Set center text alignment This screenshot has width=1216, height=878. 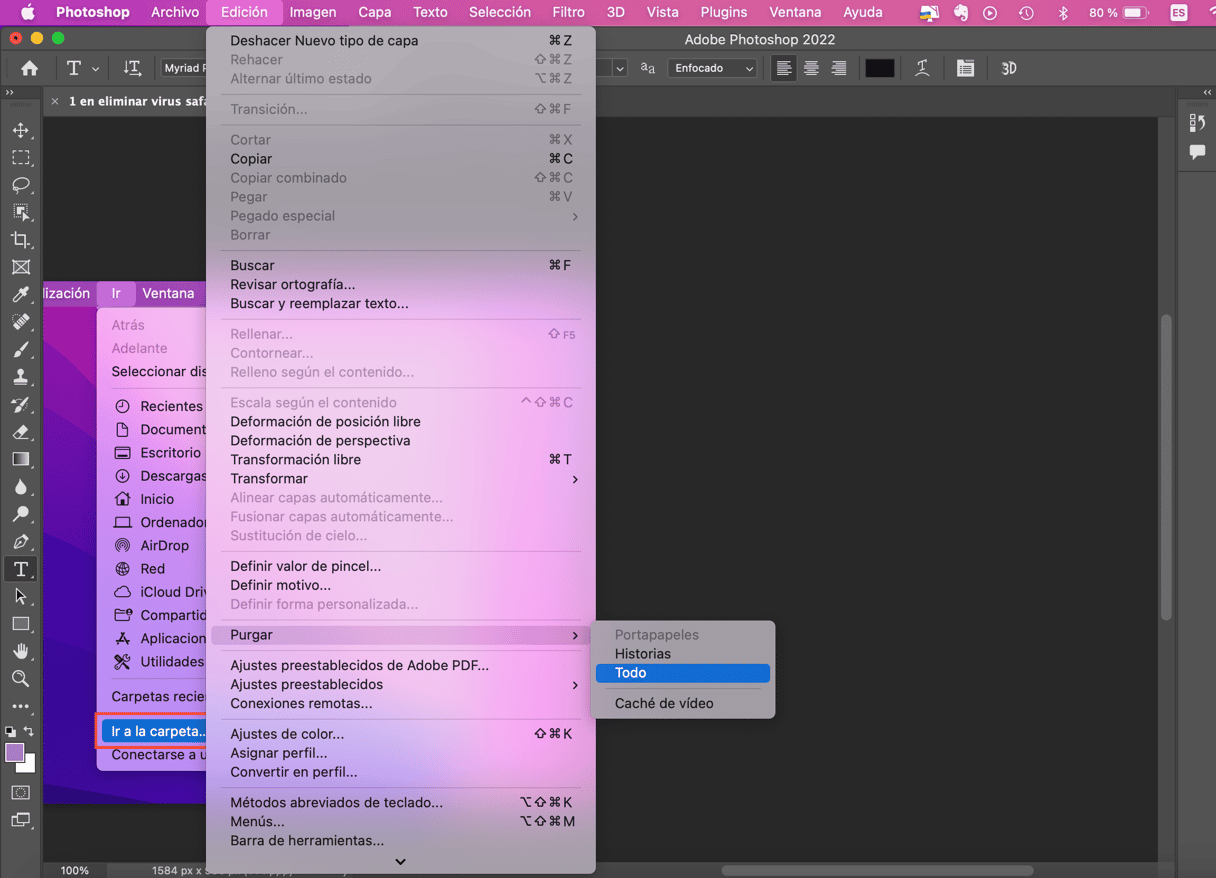tap(811, 68)
